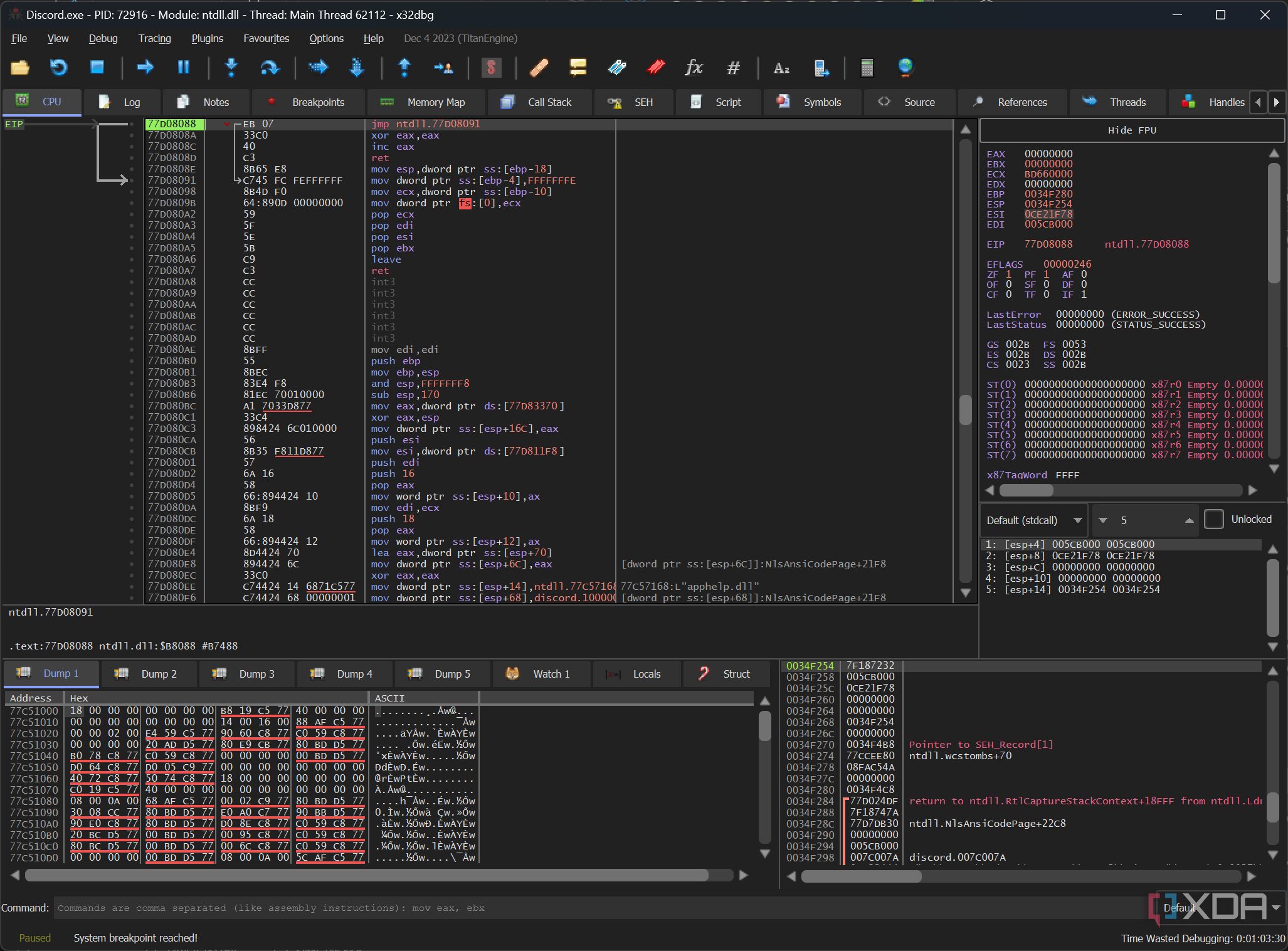This screenshot has width=1288, height=951.
Task: Select the EFLAGS value 00000246
Action: 1067,265
